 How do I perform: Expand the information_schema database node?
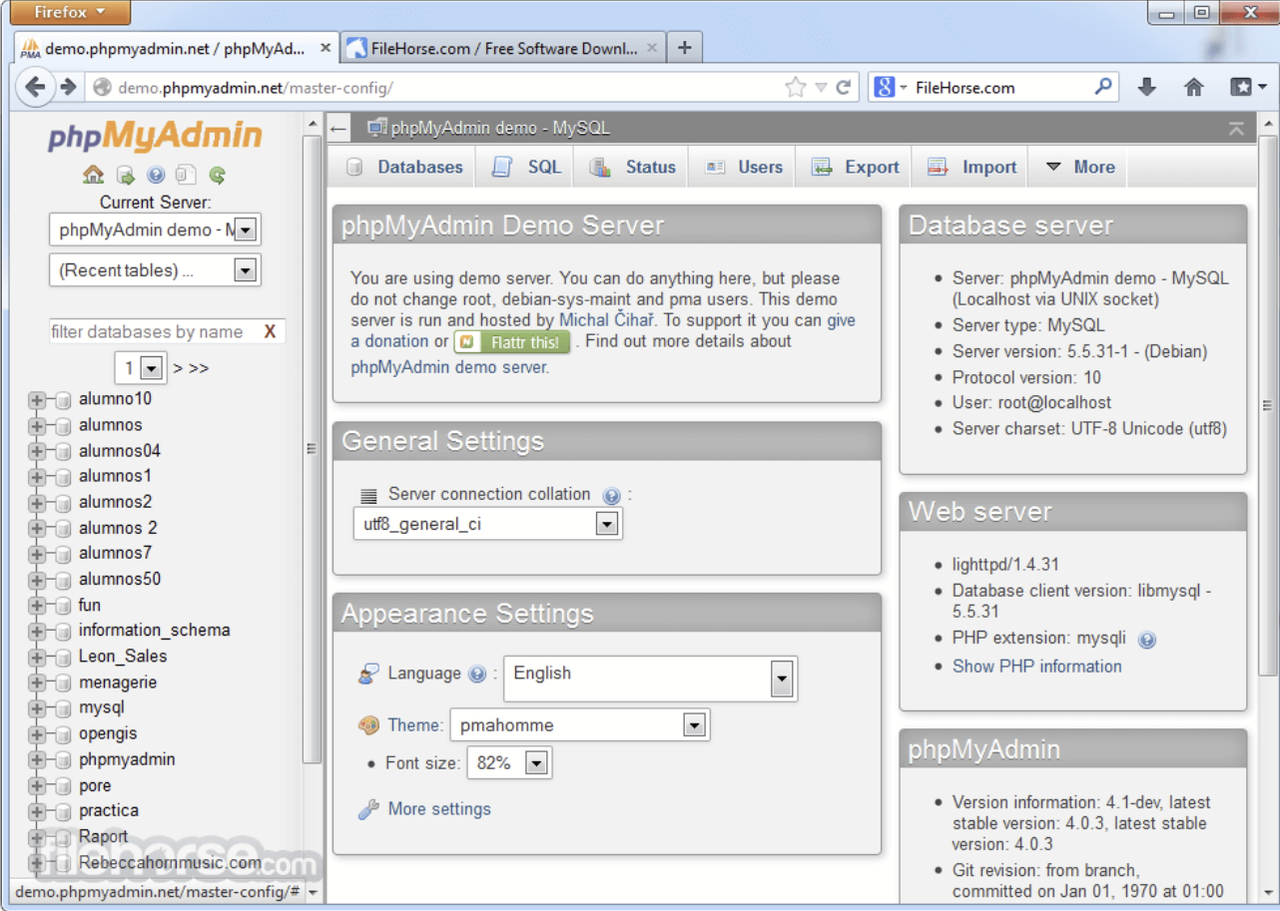click(38, 631)
